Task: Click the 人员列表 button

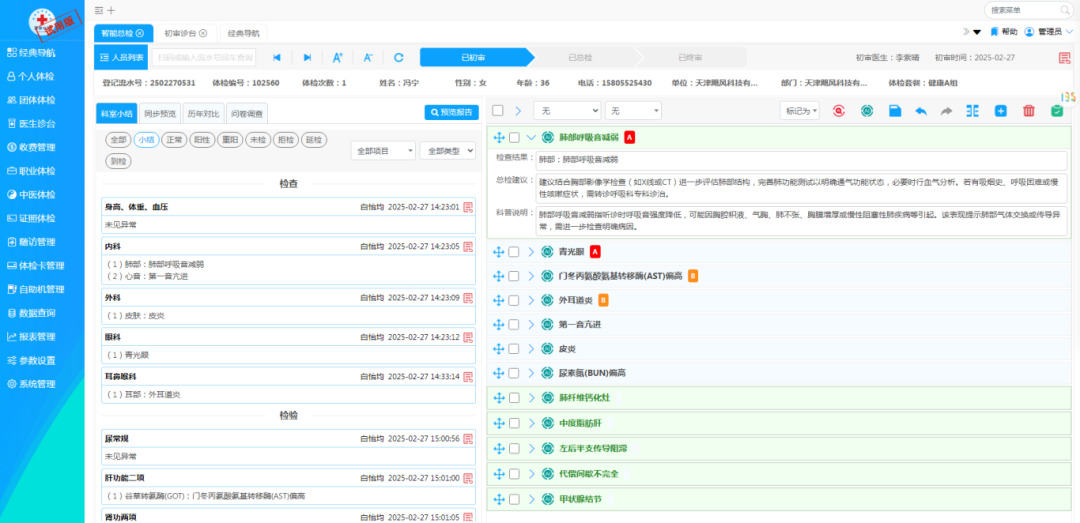Action: (x=122, y=58)
